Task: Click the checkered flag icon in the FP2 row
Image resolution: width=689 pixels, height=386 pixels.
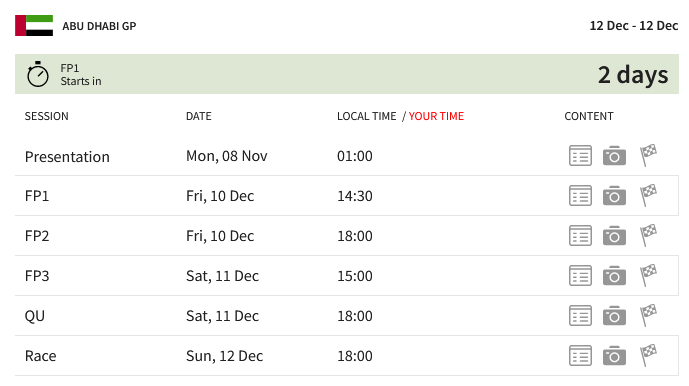Action: (648, 235)
